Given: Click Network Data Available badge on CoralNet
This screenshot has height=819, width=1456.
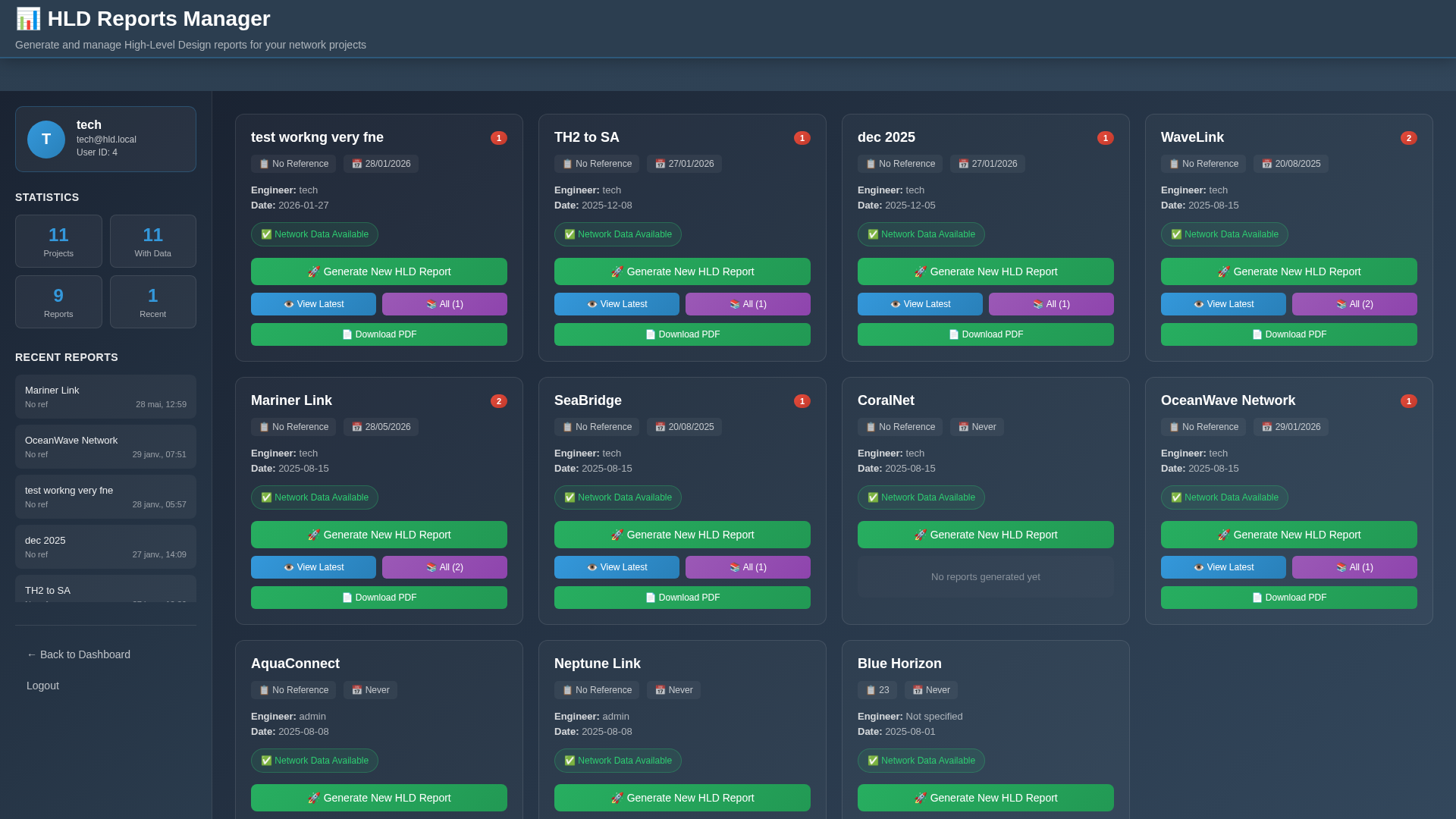Looking at the screenshot, I should [921, 497].
